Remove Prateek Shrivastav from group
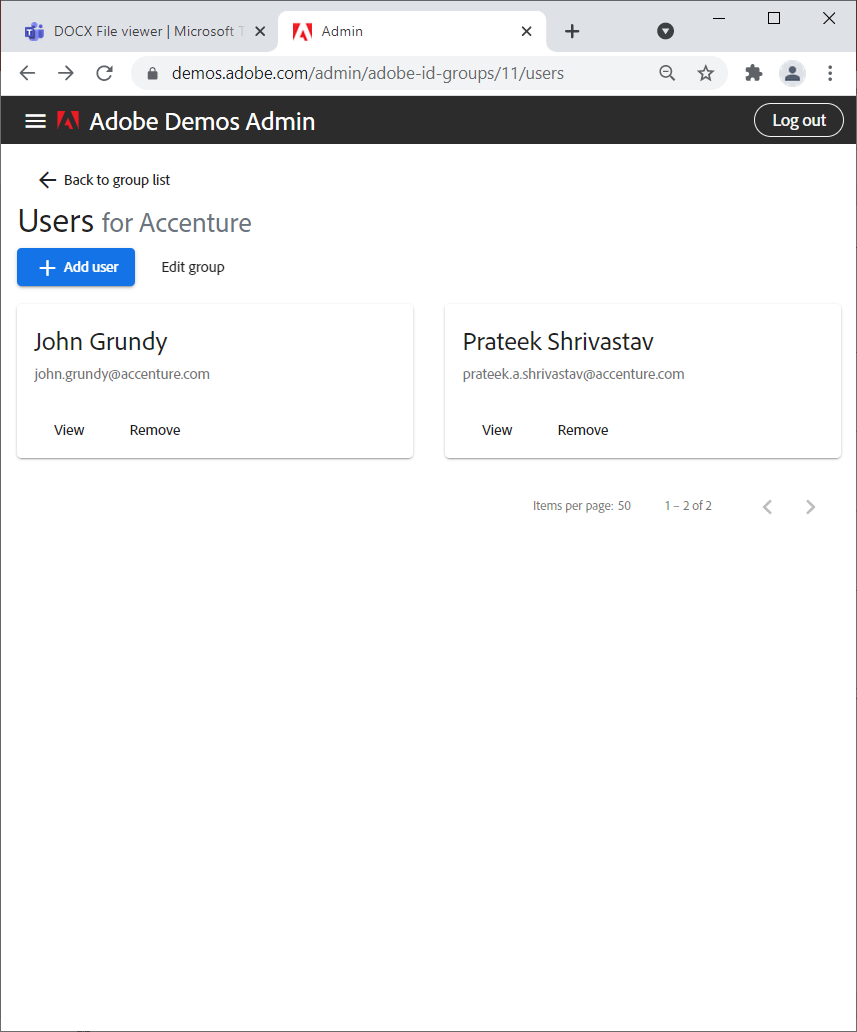857x1032 pixels. pos(583,430)
